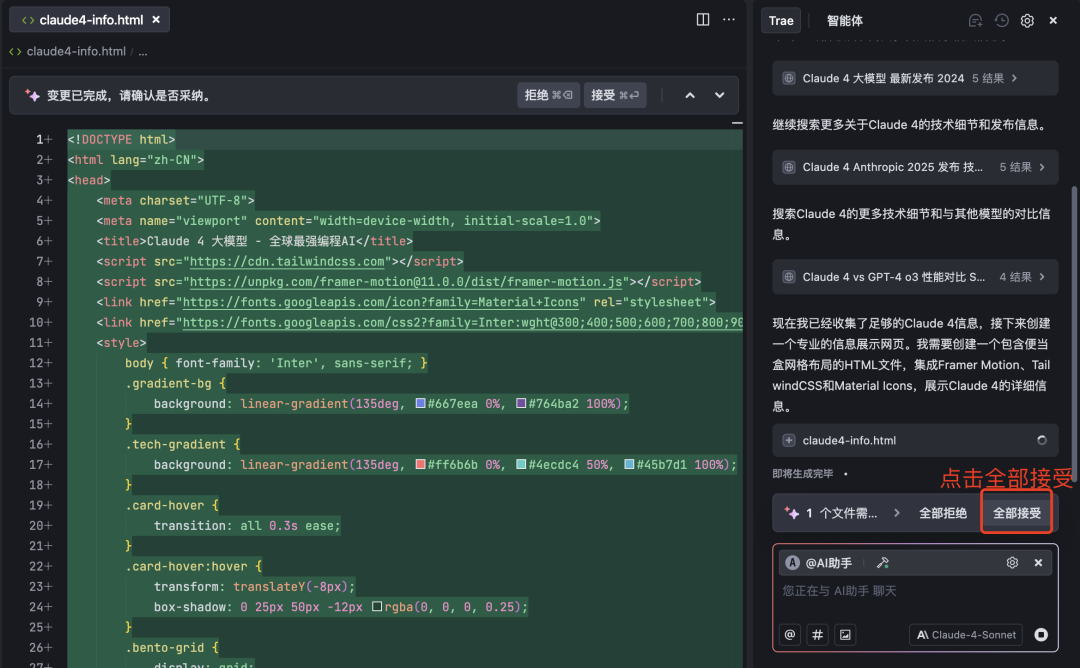
Task: Expand the 1 个文件需 pending files list
Action: [897, 513]
